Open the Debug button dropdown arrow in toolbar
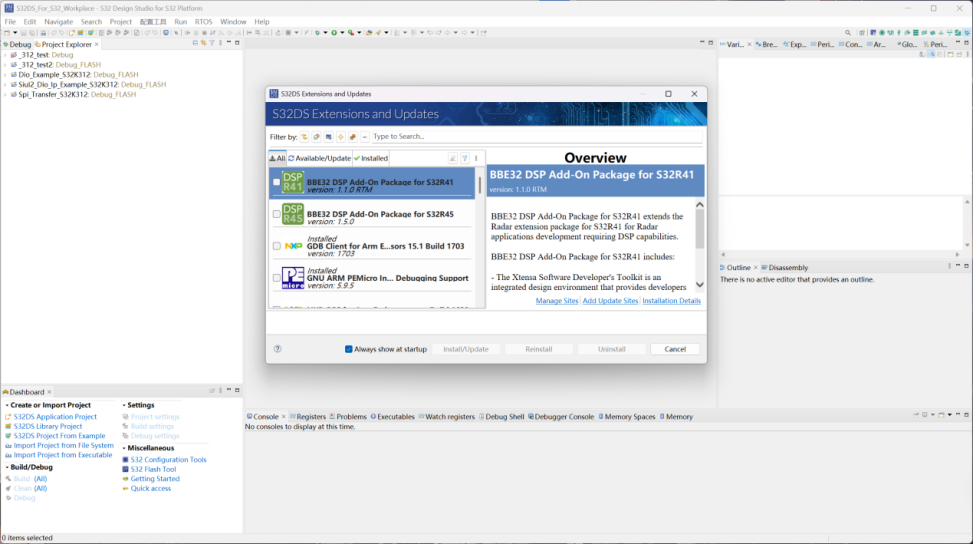973x544 pixels. [325, 32]
